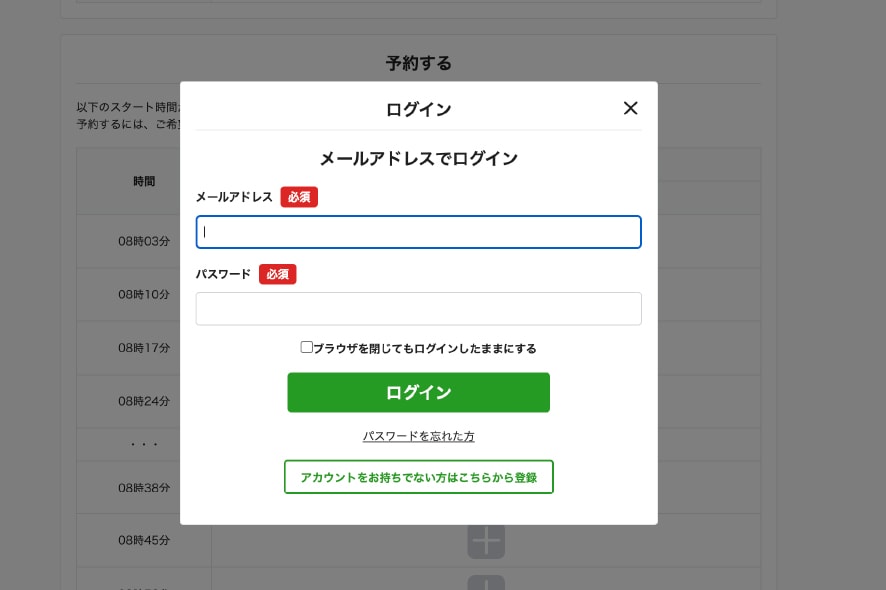Expand the ・・・ row of hidden times
Screen dimensions: 886x590
tap(144, 444)
